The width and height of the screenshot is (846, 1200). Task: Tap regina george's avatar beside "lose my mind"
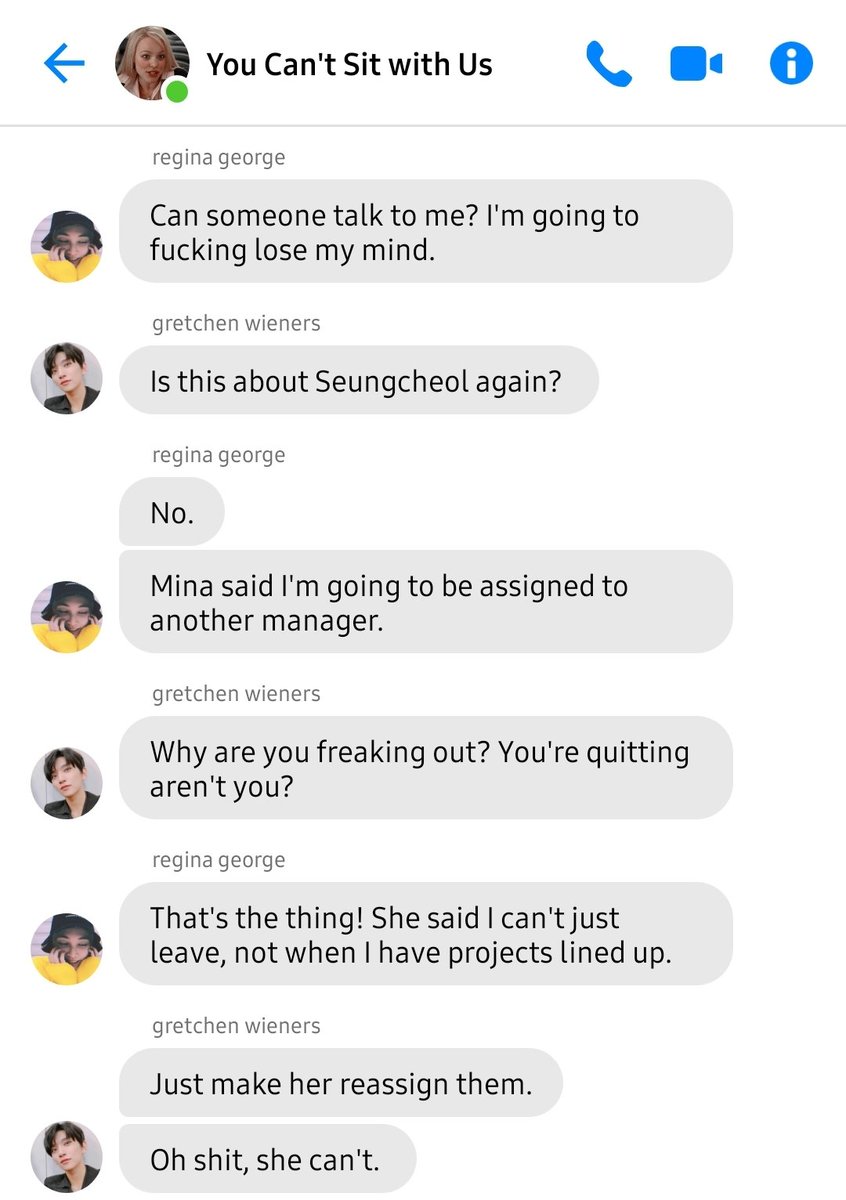pos(67,246)
